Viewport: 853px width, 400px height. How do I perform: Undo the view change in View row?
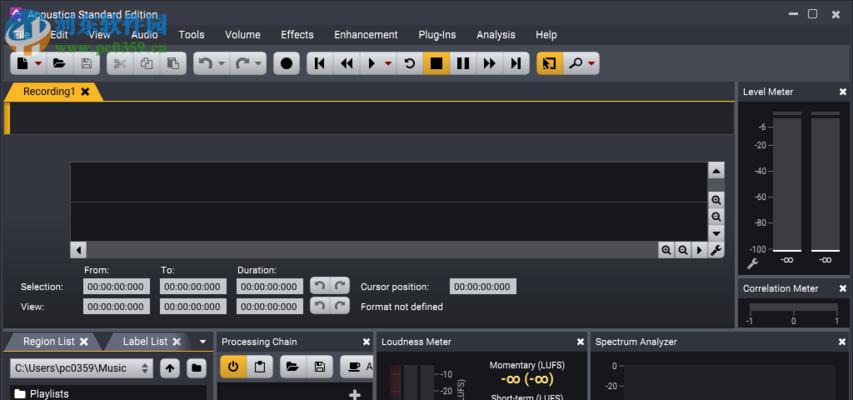pyautogui.click(x=320, y=306)
